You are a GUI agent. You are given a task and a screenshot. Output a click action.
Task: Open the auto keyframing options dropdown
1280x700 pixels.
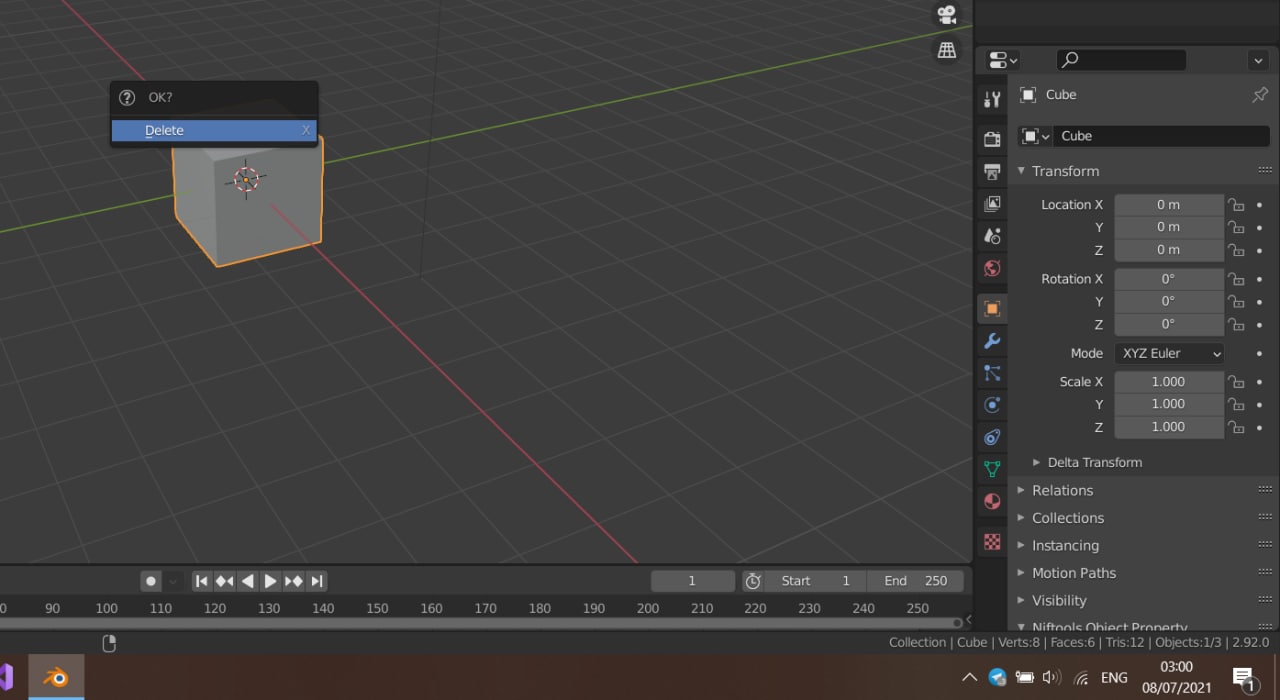pos(173,581)
